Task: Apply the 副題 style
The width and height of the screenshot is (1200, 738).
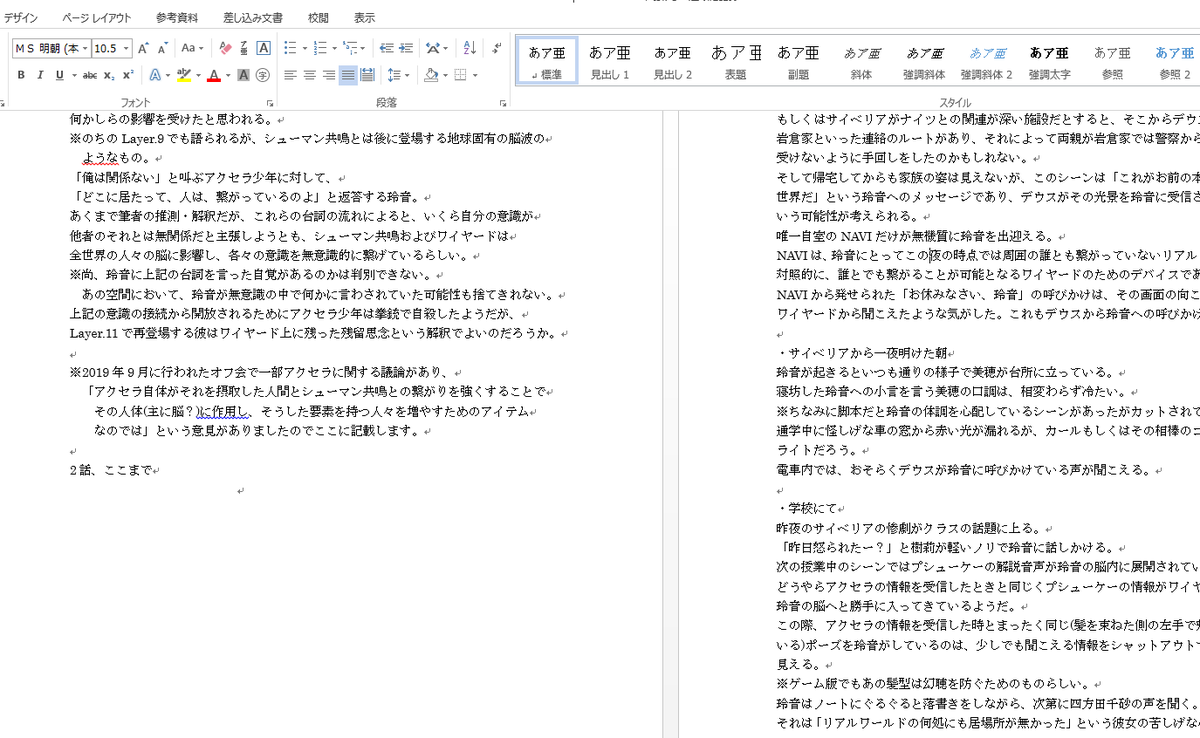Action: coord(798,61)
